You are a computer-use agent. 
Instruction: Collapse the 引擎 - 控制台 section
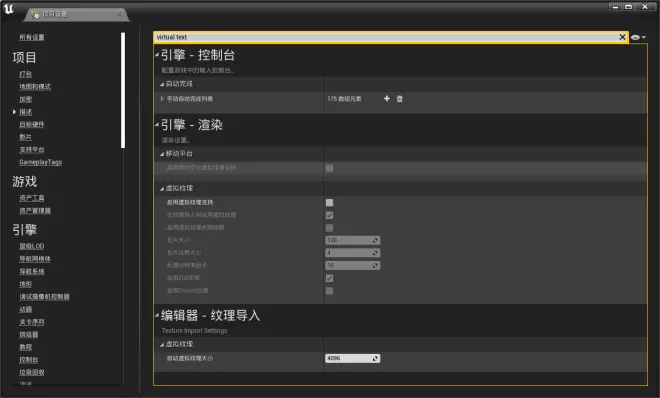157,55
